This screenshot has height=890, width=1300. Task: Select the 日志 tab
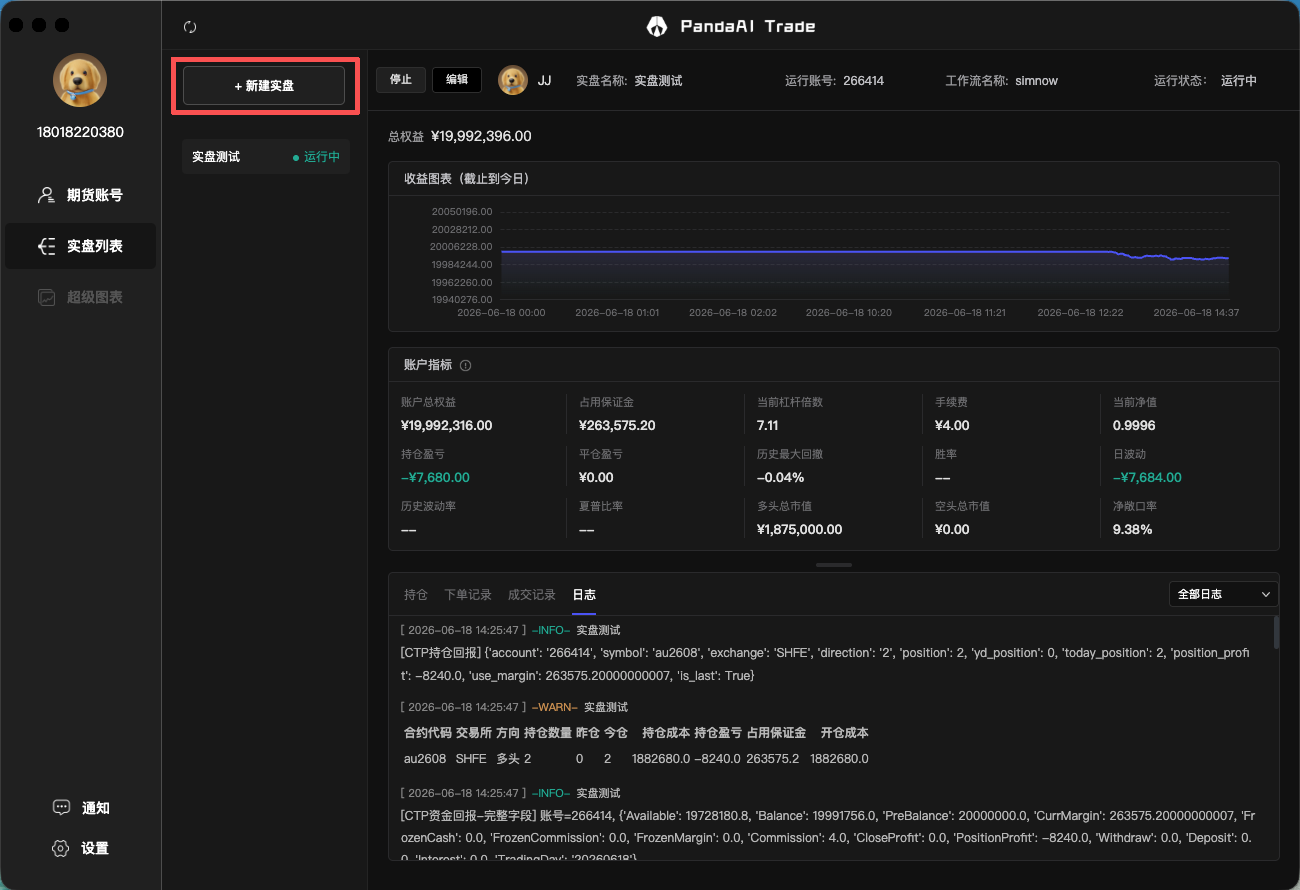[x=584, y=595]
